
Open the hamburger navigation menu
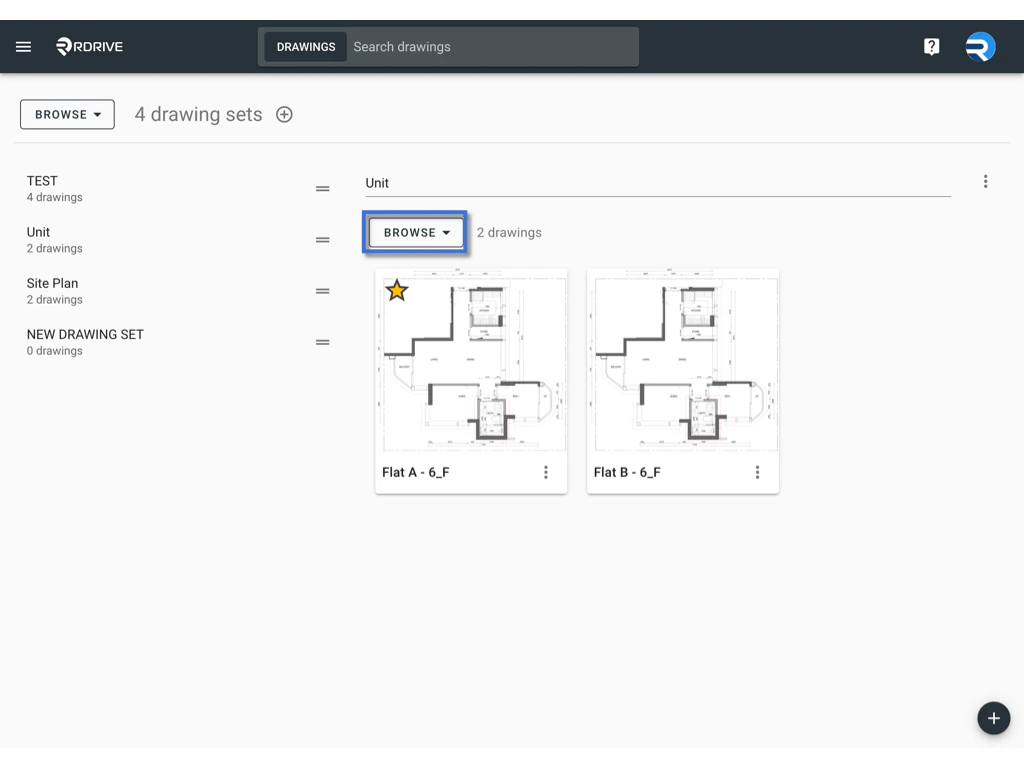tap(24, 46)
